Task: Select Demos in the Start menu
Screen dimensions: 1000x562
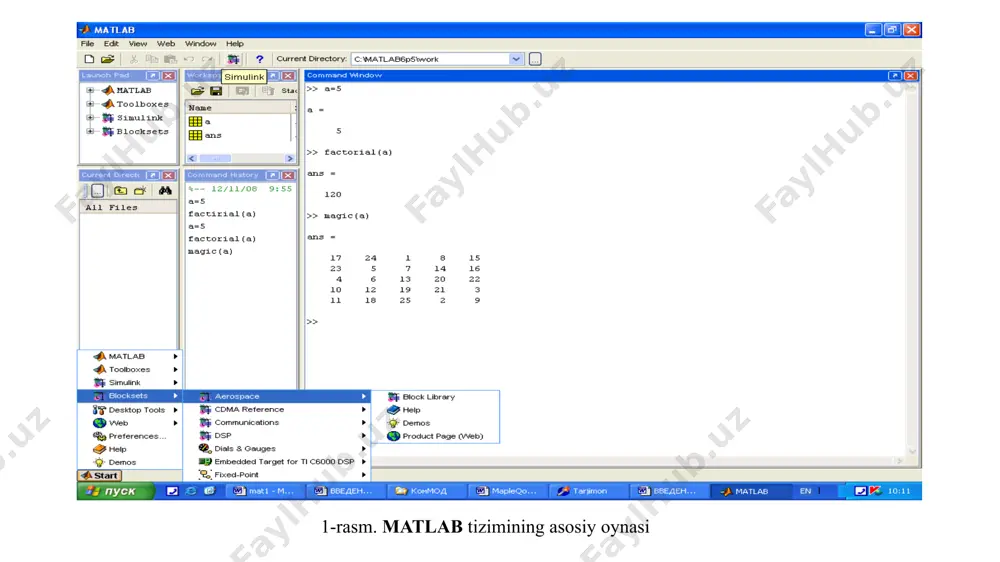Action: [x=130, y=462]
